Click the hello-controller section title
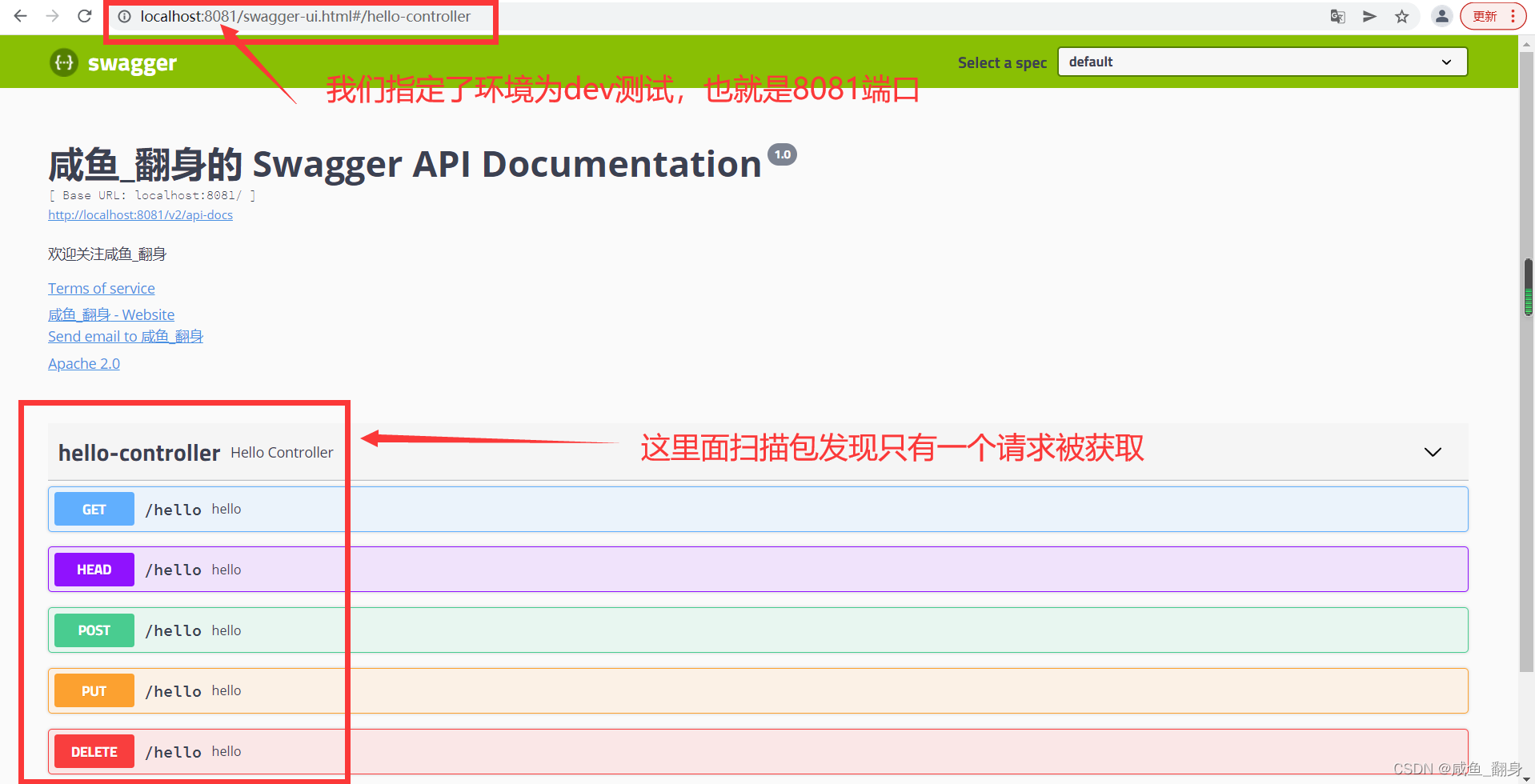Viewport: 1535px width, 784px height. click(x=139, y=453)
